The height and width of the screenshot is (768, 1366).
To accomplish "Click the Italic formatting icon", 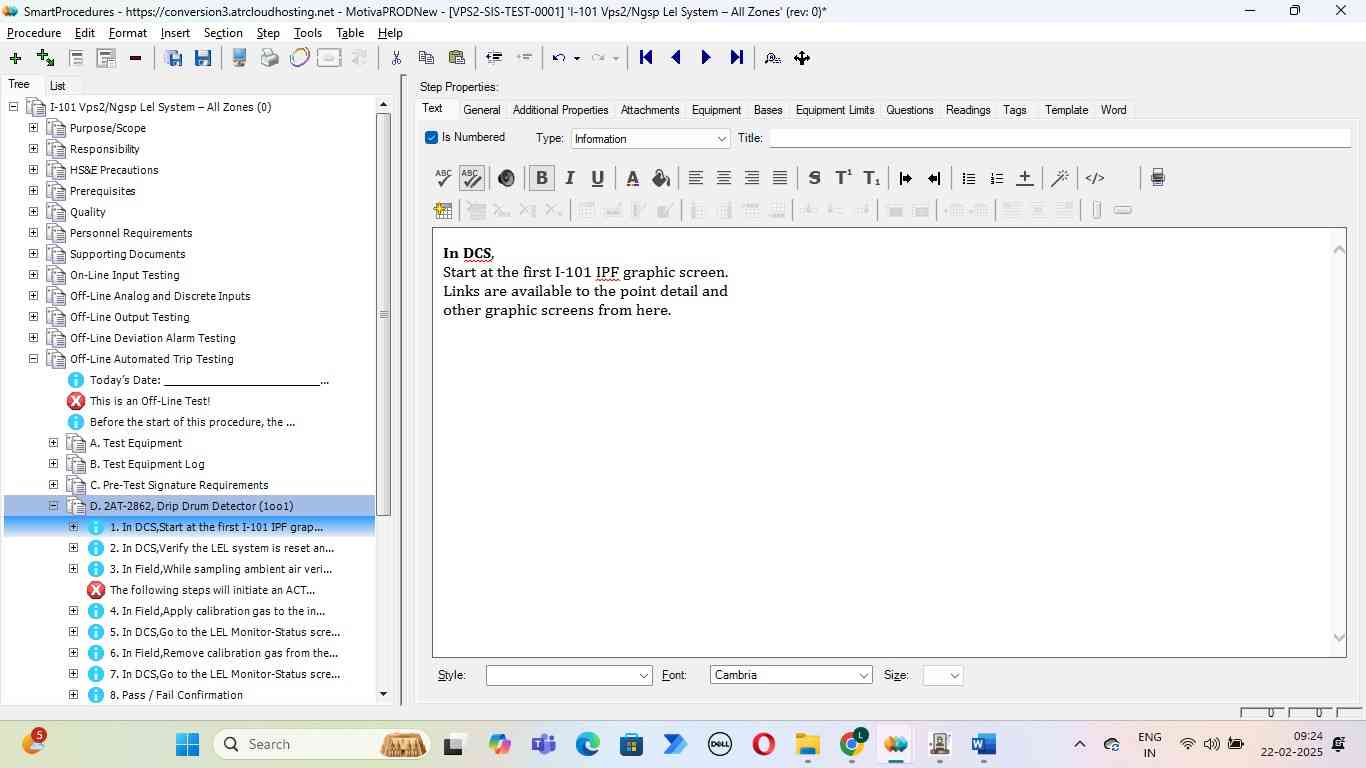I will [x=570, y=178].
